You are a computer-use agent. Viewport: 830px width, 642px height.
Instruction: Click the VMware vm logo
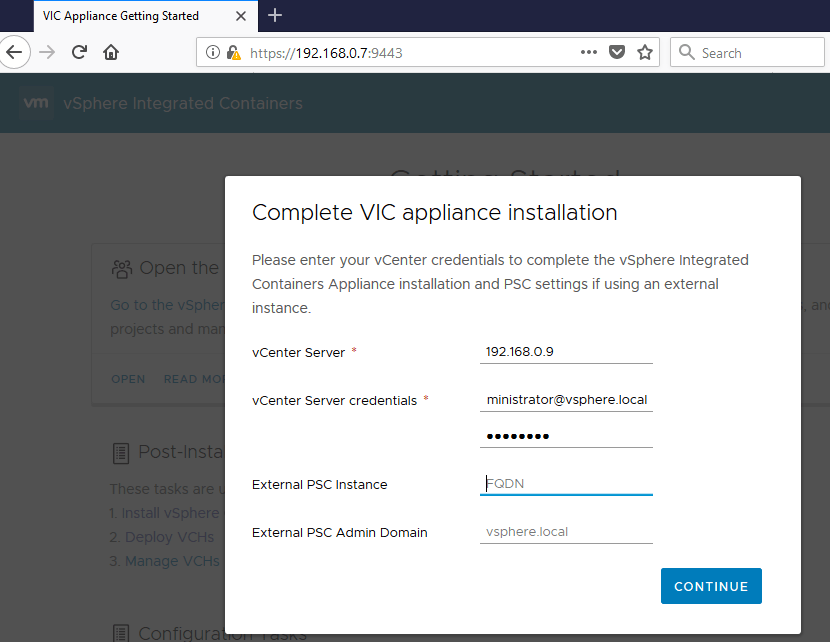[x=36, y=103]
